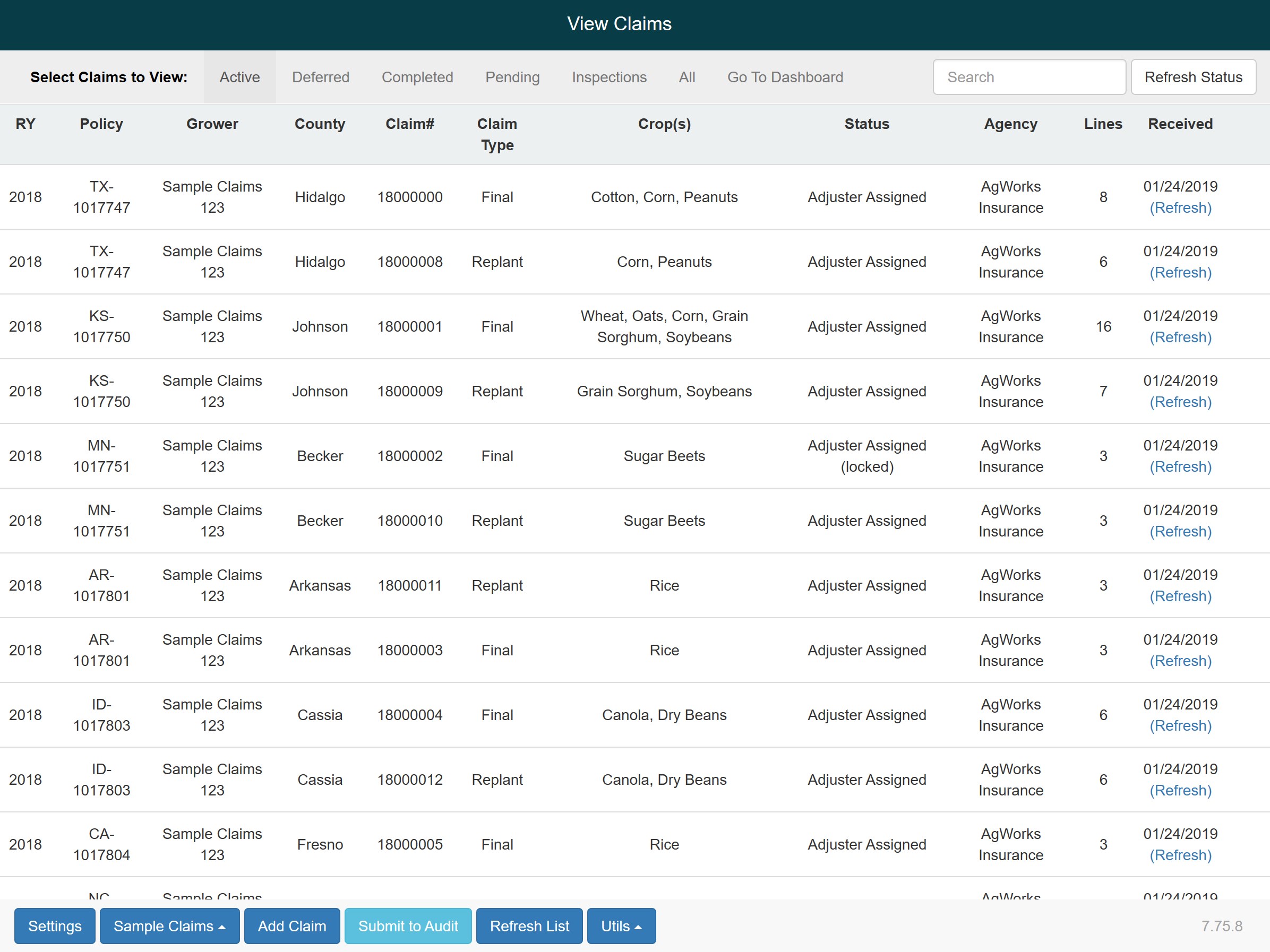Screen dimensions: 1270x952
Task: Open claim 18000001 Johnson county row
Action: 409,326
